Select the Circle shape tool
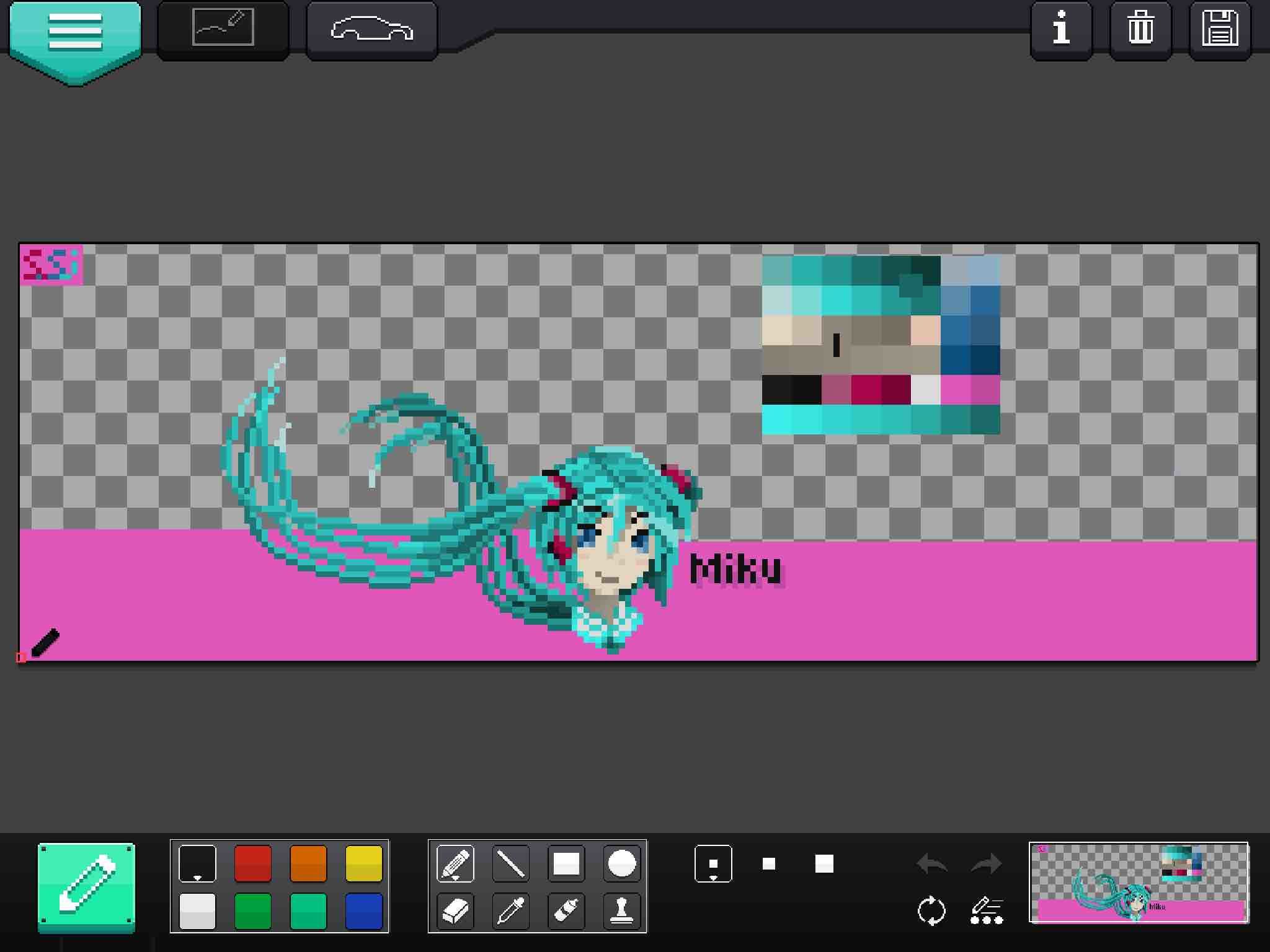The width and height of the screenshot is (1270, 952). (x=622, y=863)
